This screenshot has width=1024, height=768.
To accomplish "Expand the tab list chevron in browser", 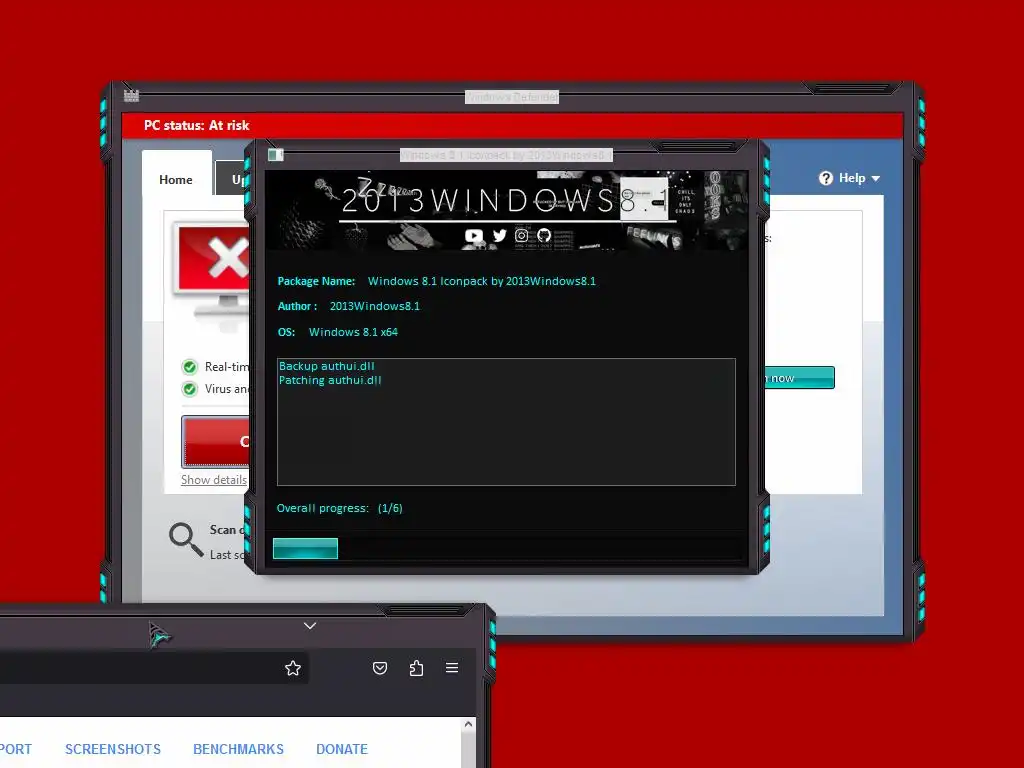I will [x=310, y=626].
